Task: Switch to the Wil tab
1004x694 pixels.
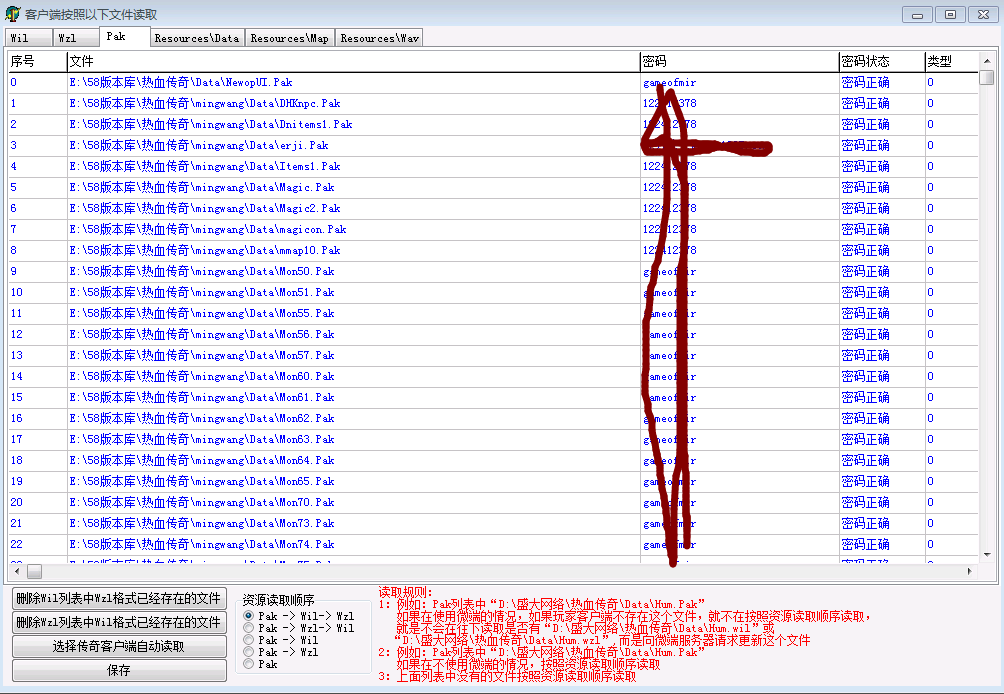Action: pos(27,38)
